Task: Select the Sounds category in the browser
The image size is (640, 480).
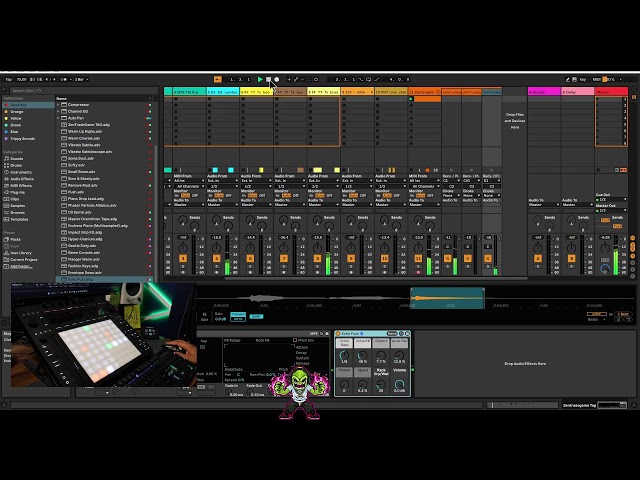Action: (x=17, y=159)
